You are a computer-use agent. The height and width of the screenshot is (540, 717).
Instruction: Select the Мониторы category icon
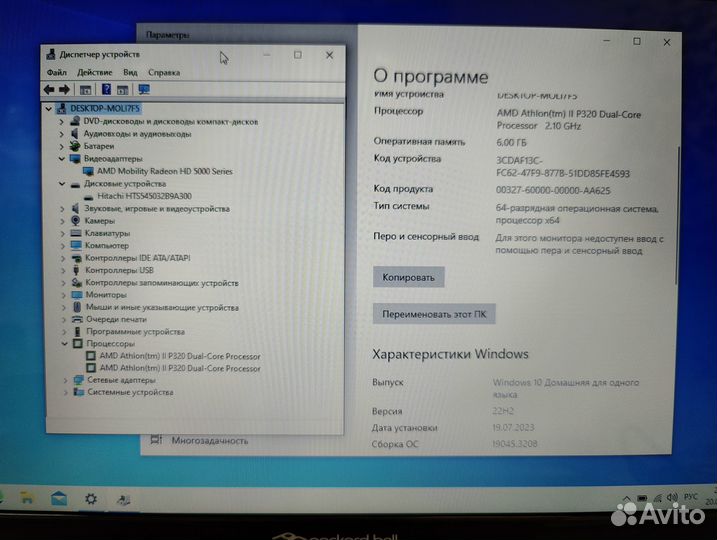click(77, 295)
